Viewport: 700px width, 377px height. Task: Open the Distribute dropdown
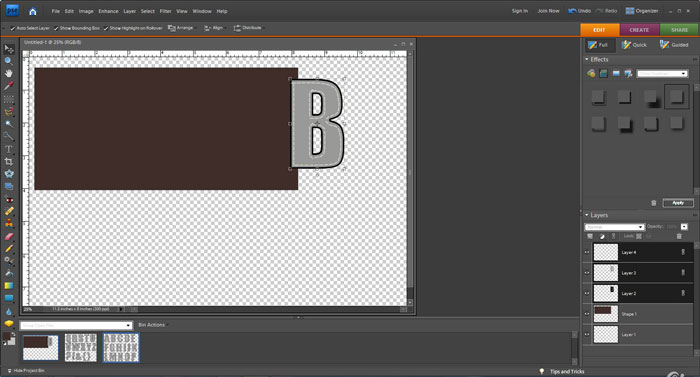pos(249,28)
